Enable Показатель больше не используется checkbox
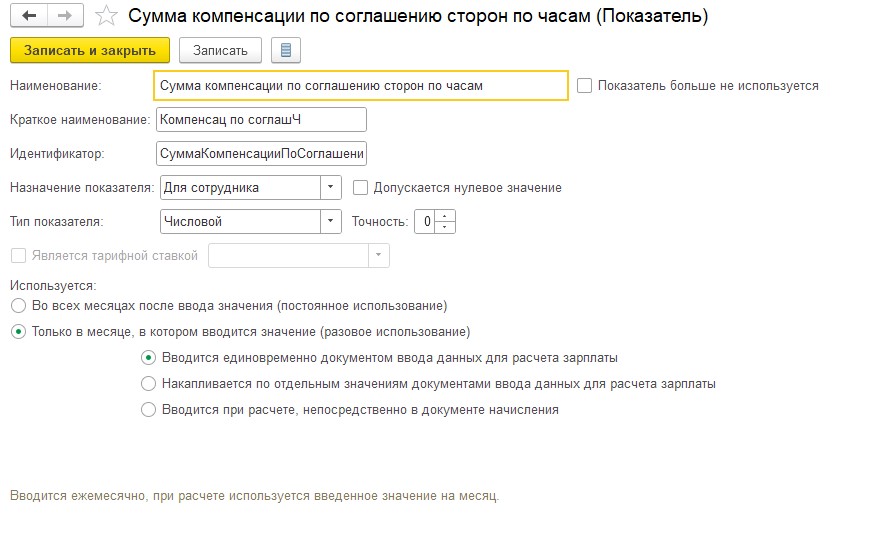 click(584, 86)
